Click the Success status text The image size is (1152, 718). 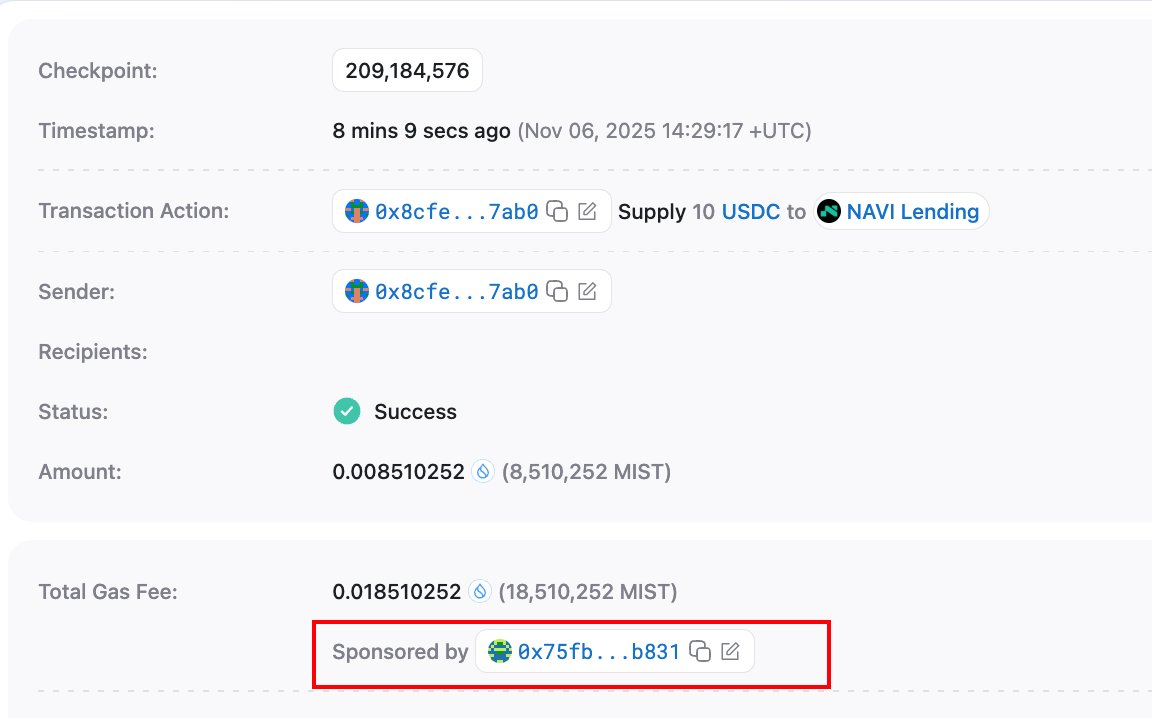(415, 412)
